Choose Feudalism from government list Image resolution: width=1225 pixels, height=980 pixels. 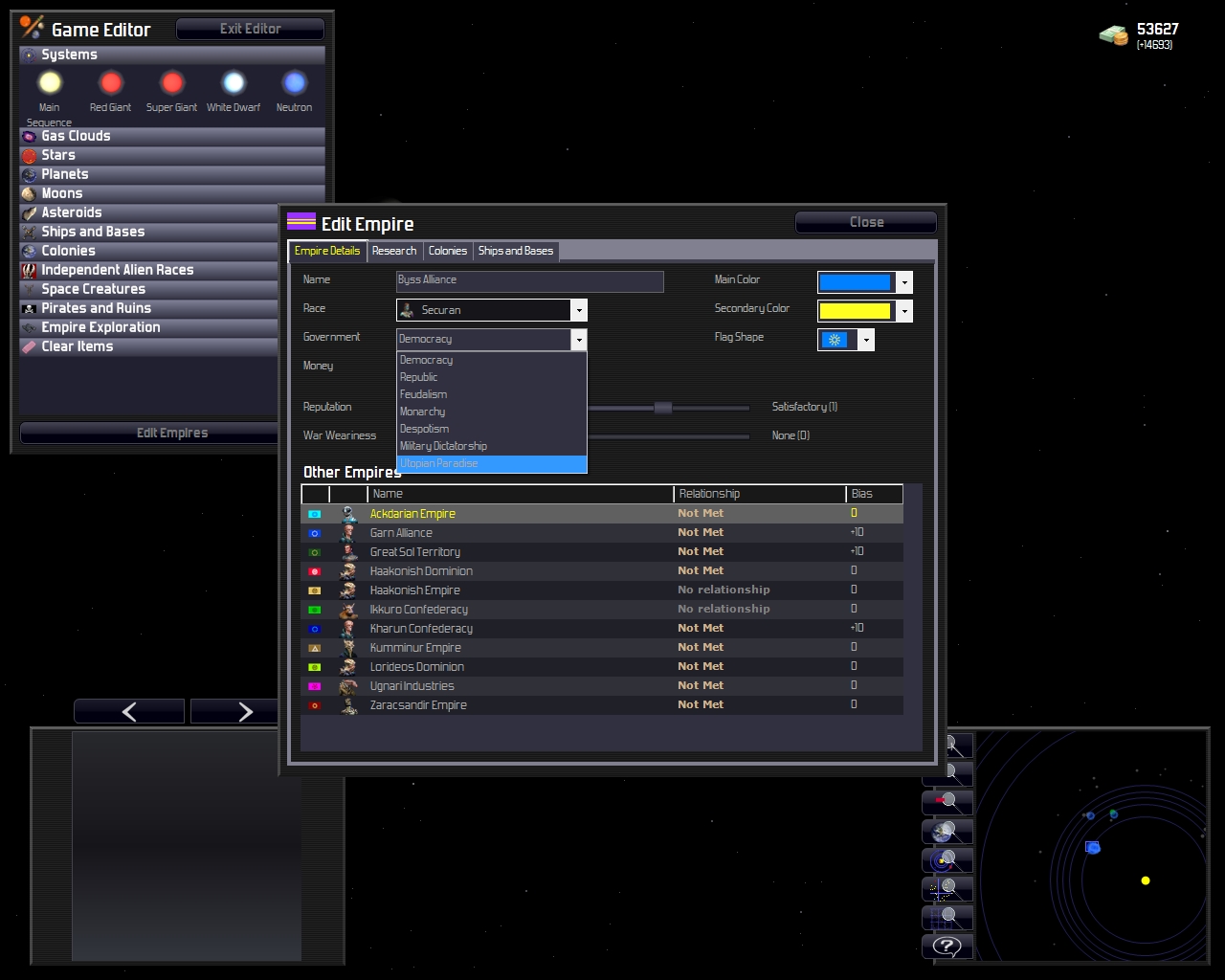[492, 394]
